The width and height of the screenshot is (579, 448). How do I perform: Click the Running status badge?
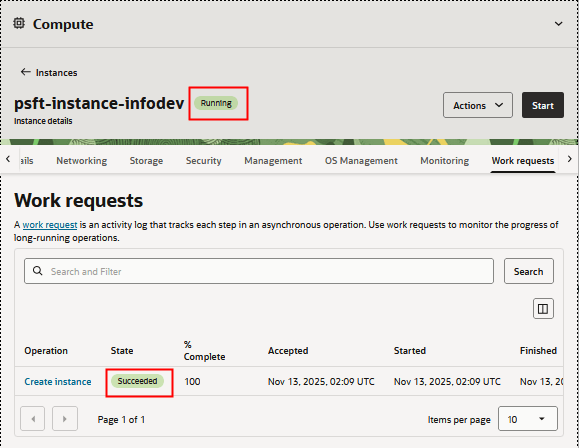(216, 103)
